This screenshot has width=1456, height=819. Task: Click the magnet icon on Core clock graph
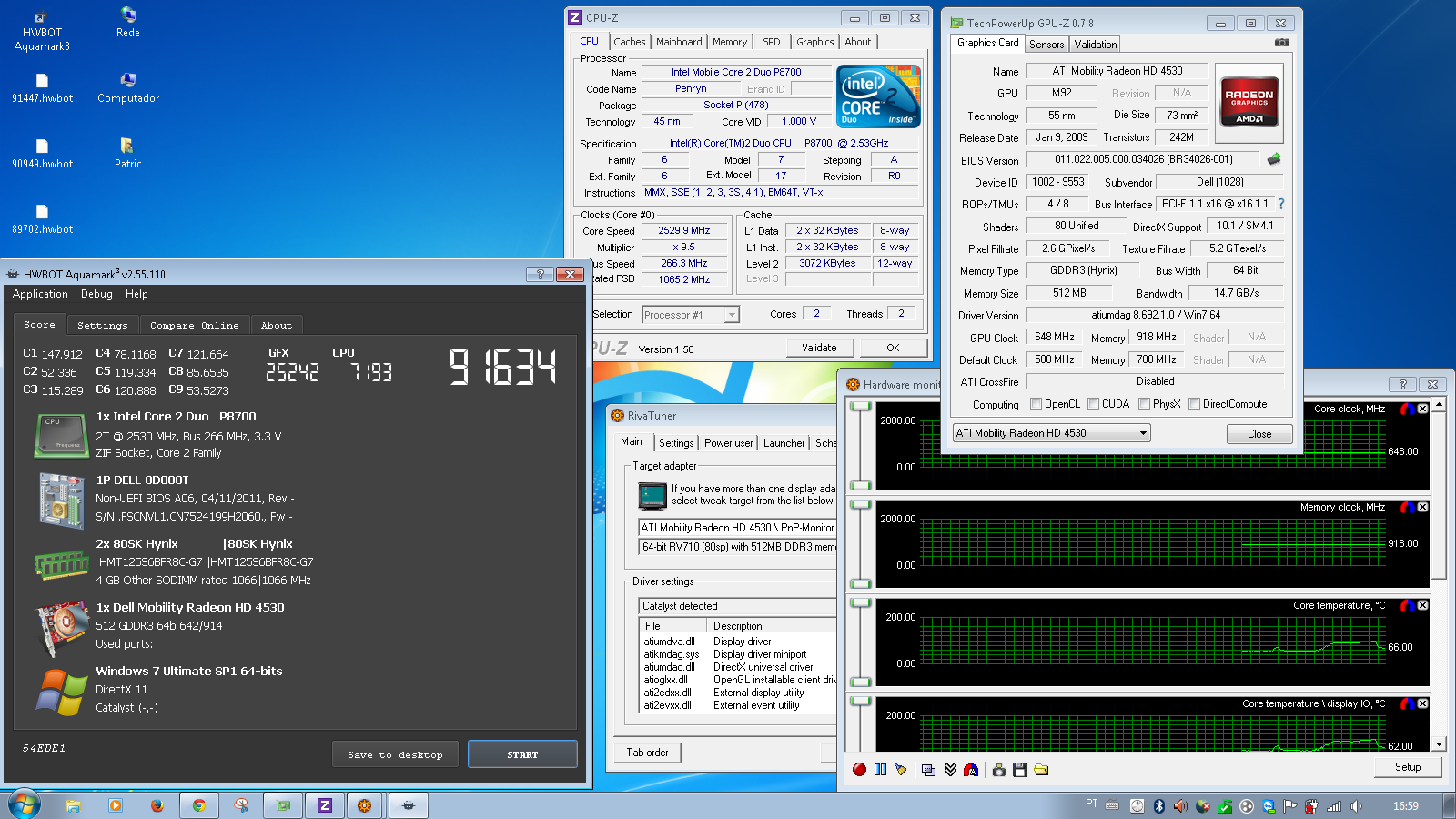[1407, 409]
